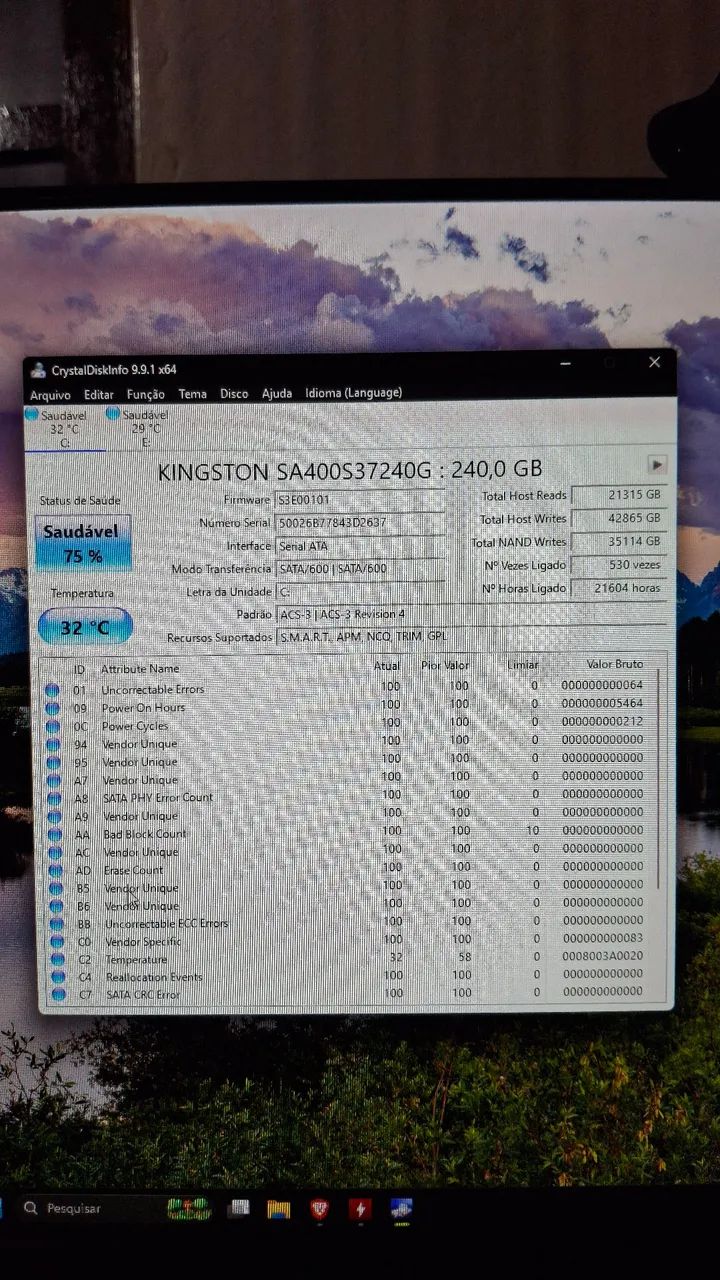Screen dimensions: 720x1280
Task: Open the Ajuda menu
Action: pos(277,393)
